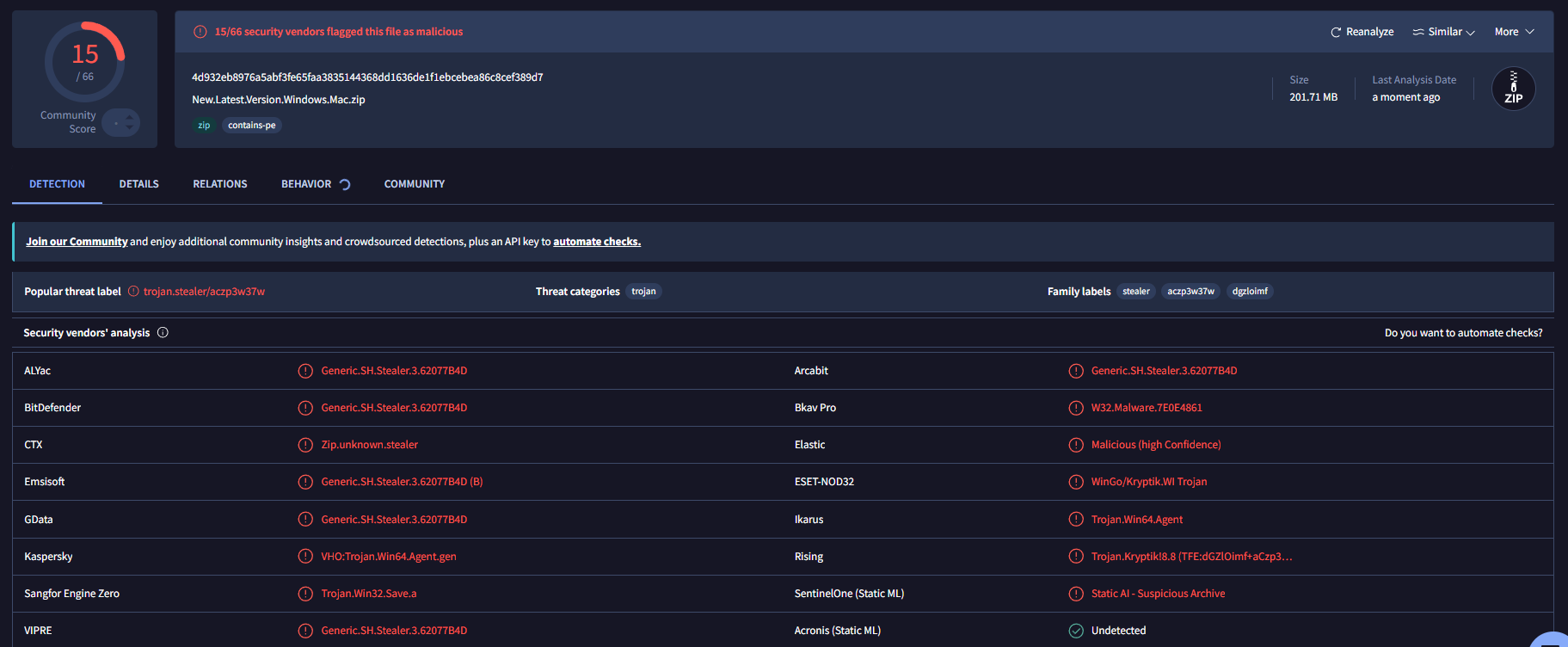
Task: Click the alert icon in the GData row
Action: [305, 520]
